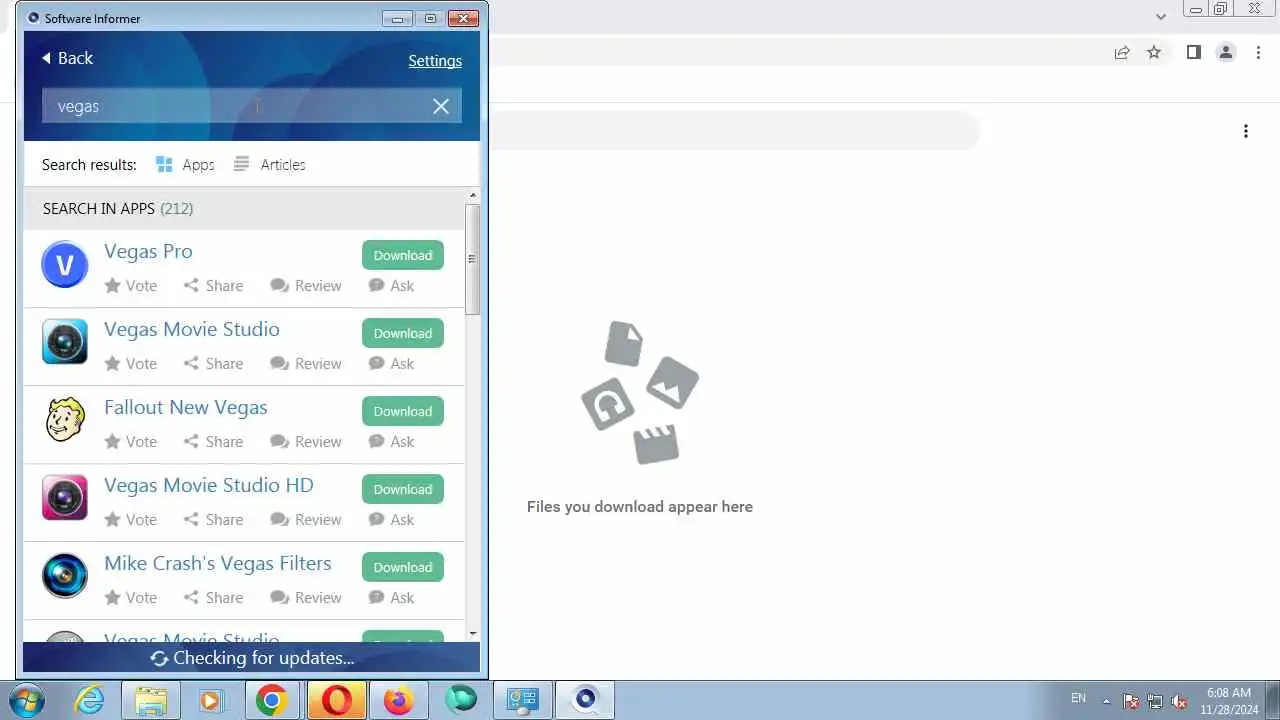Share Fallout New Vegas
The height and width of the screenshot is (720, 1280).
click(213, 442)
